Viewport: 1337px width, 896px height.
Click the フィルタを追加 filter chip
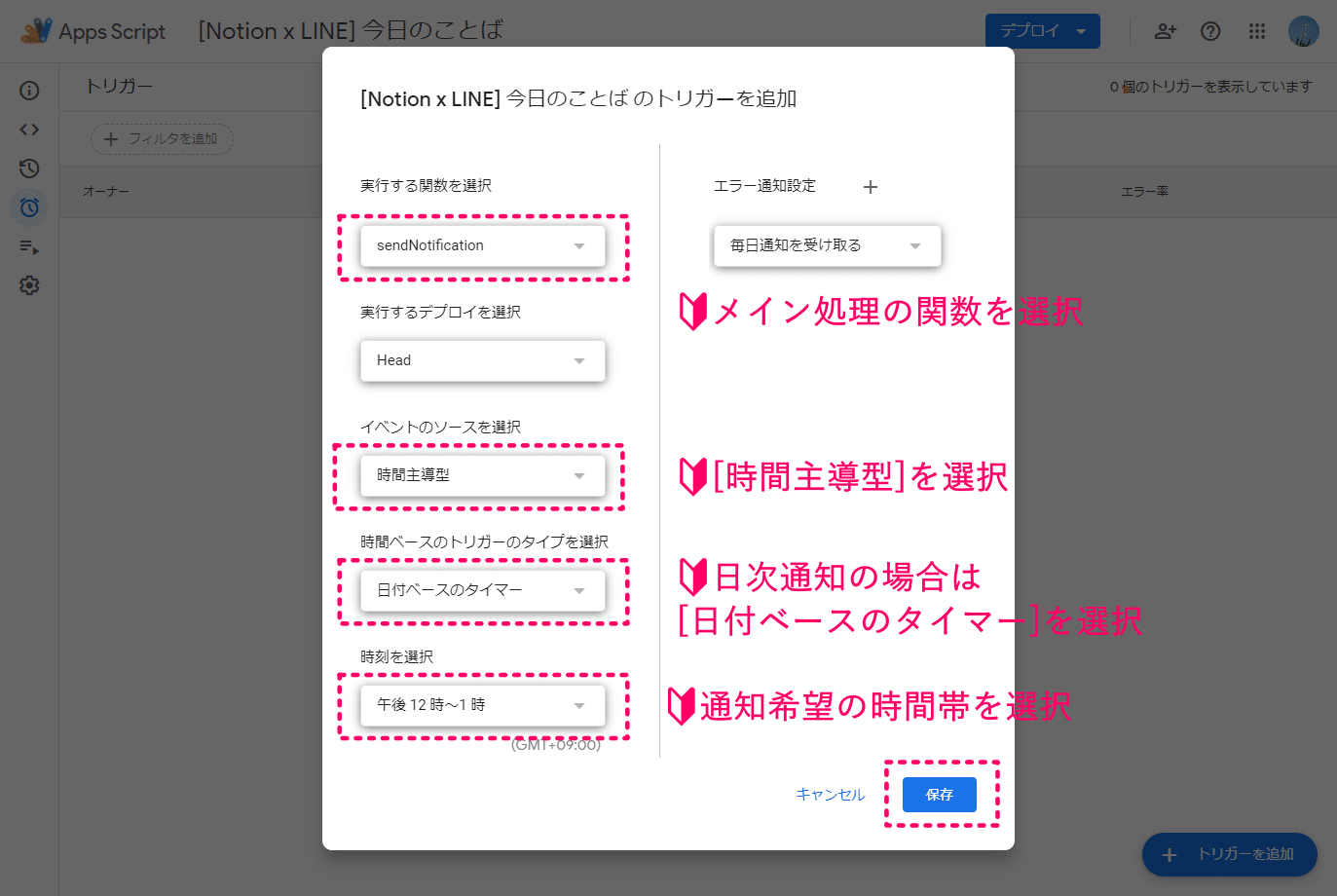162,139
